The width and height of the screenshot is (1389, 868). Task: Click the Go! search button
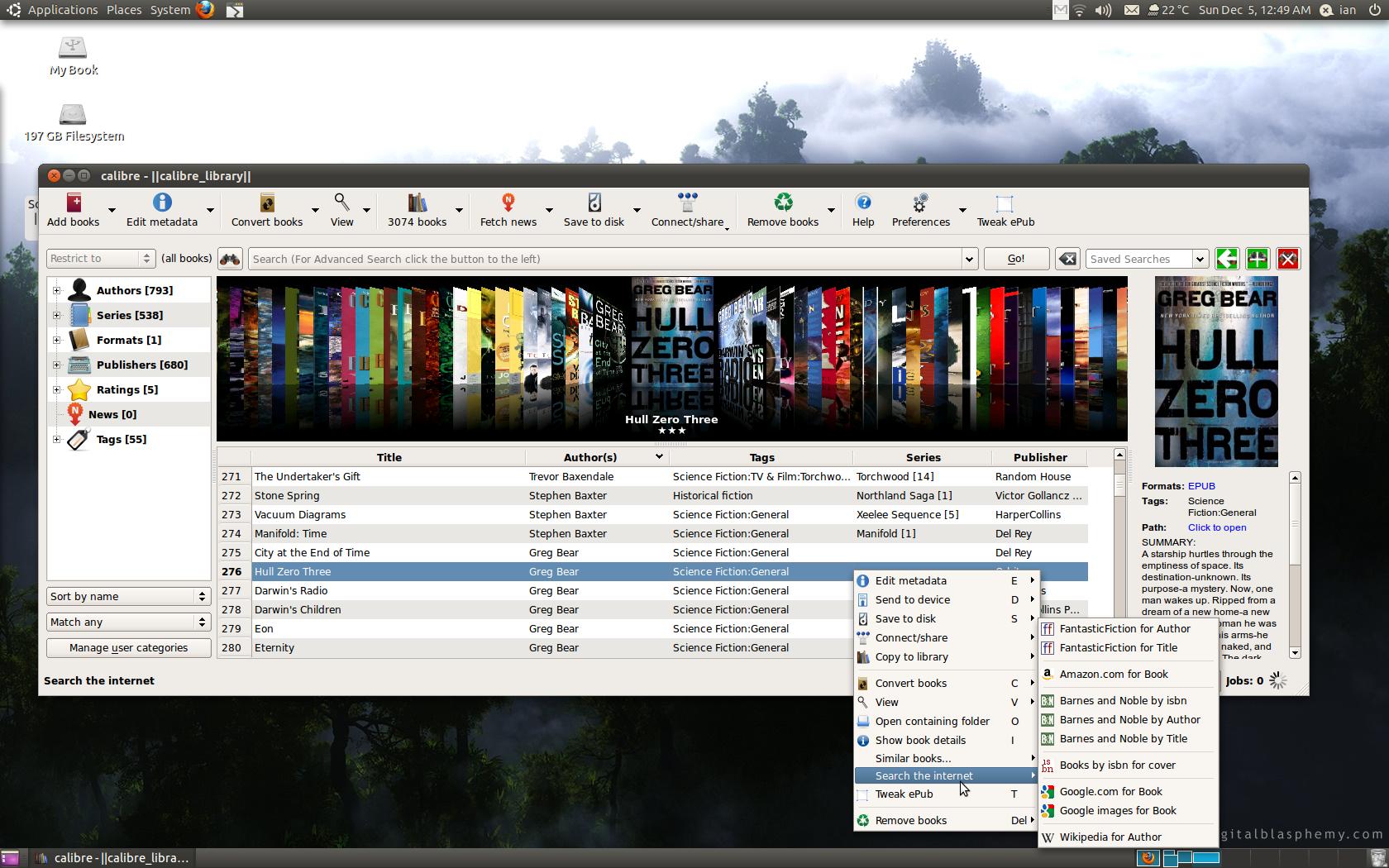[1016, 259]
